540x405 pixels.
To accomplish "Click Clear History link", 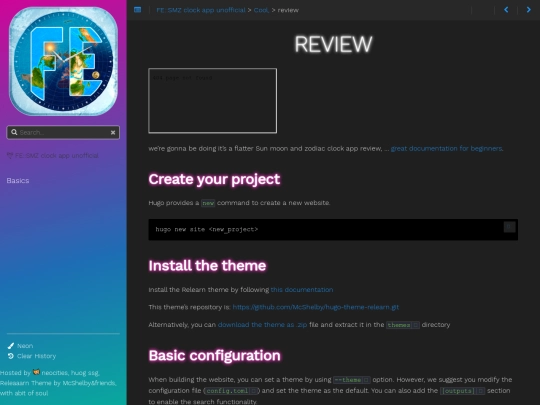I will [x=37, y=356].
